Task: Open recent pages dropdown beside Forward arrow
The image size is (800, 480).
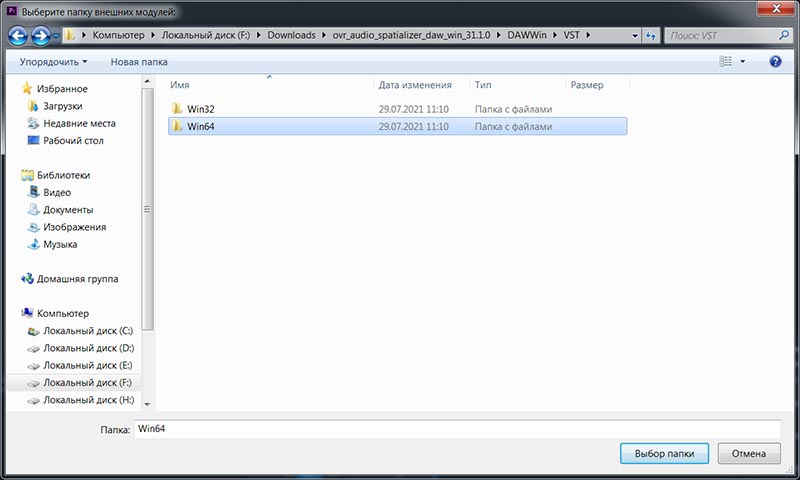Action: [56, 36]
